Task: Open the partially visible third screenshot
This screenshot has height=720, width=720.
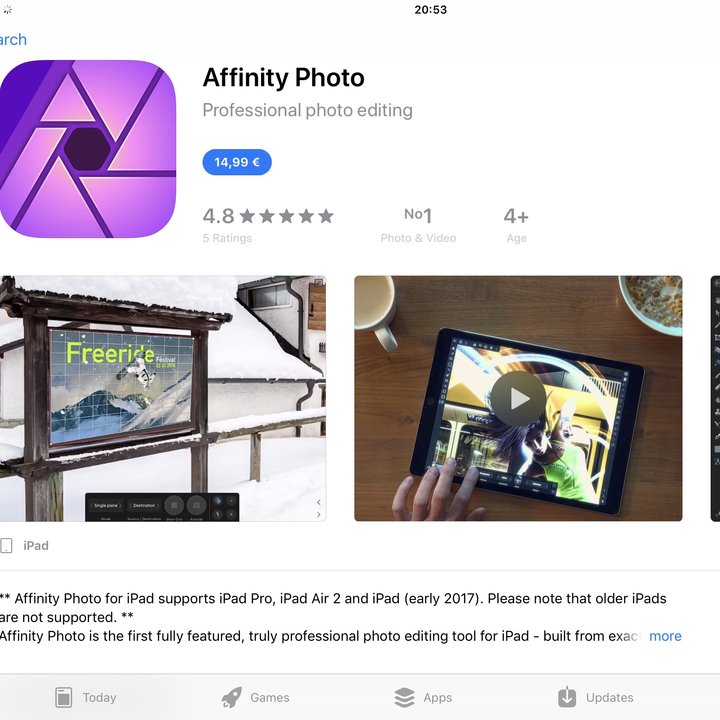Action: point(715,399)
